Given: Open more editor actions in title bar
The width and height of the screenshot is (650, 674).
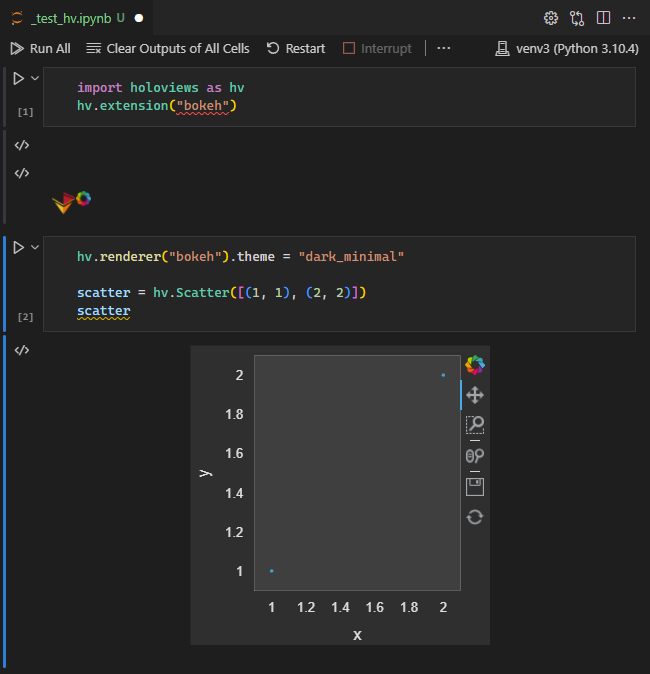Looking at the screenshot, I should [x=629, y=18].
